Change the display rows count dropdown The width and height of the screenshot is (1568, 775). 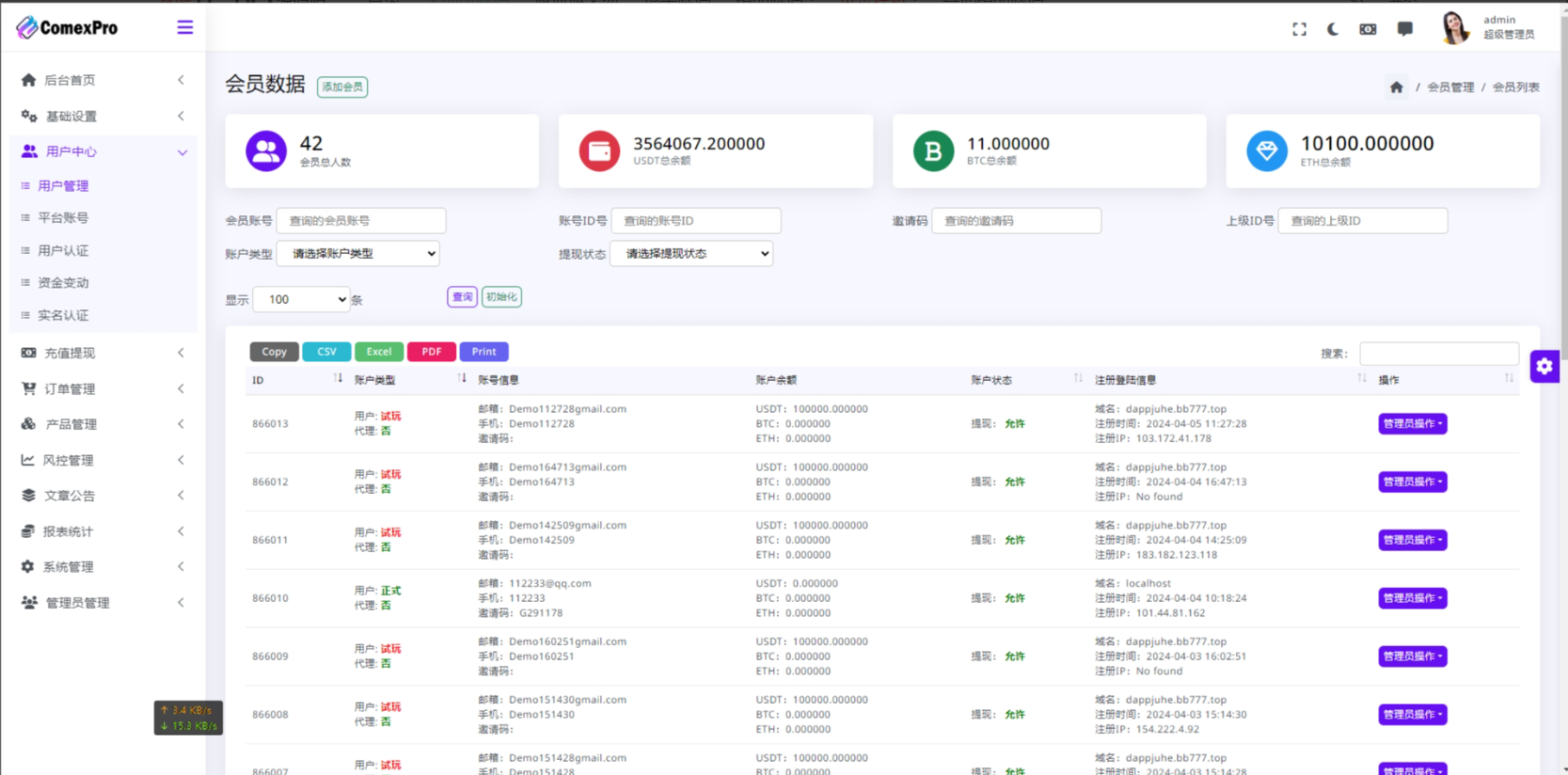(301, 300)
